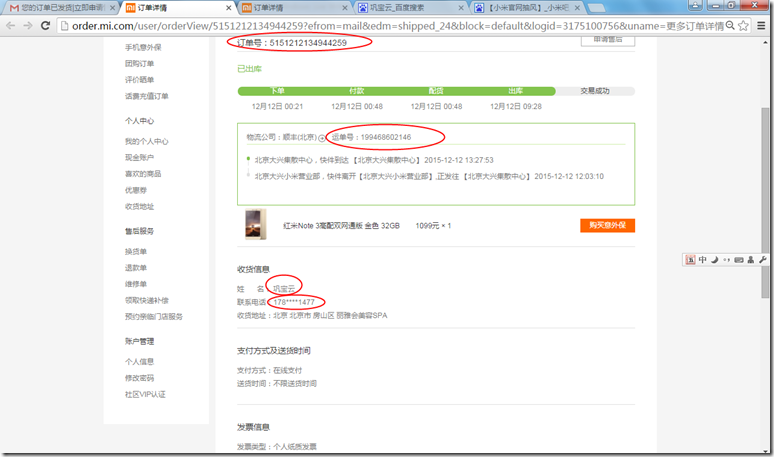Open 收货地址 in the sidebar
Image resolution: width=774 pixels, height=457 pixels.
pyautogui.click(x=140, y=207)
